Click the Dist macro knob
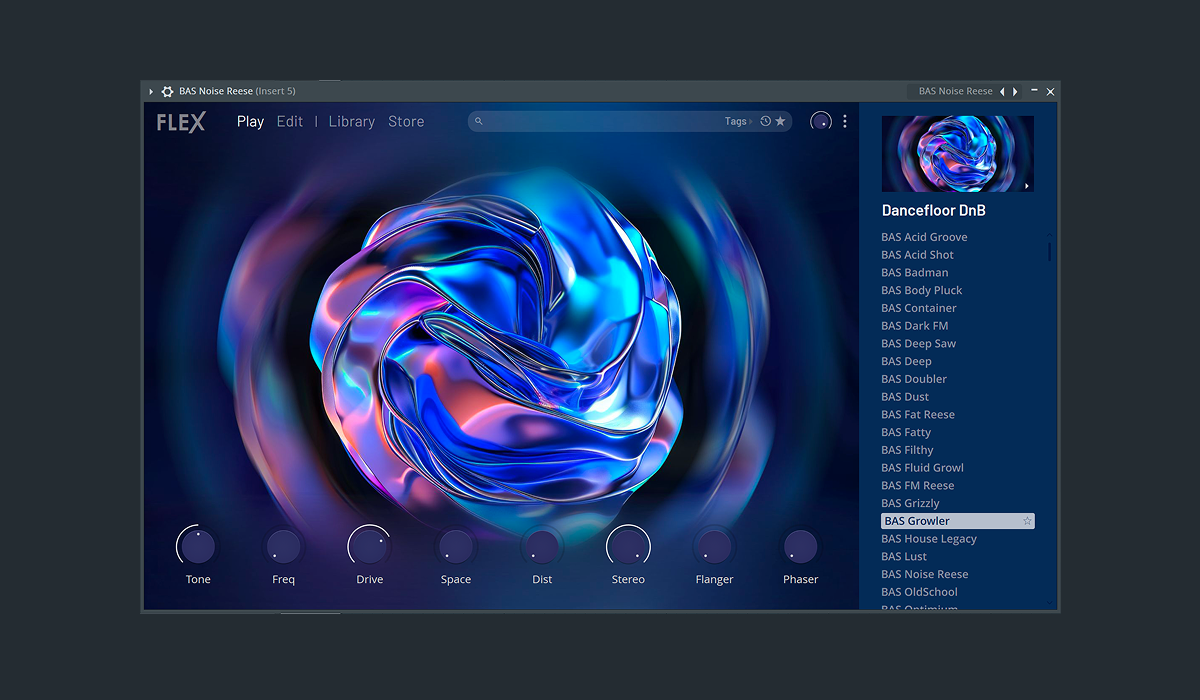 click(x=542, y=547)
